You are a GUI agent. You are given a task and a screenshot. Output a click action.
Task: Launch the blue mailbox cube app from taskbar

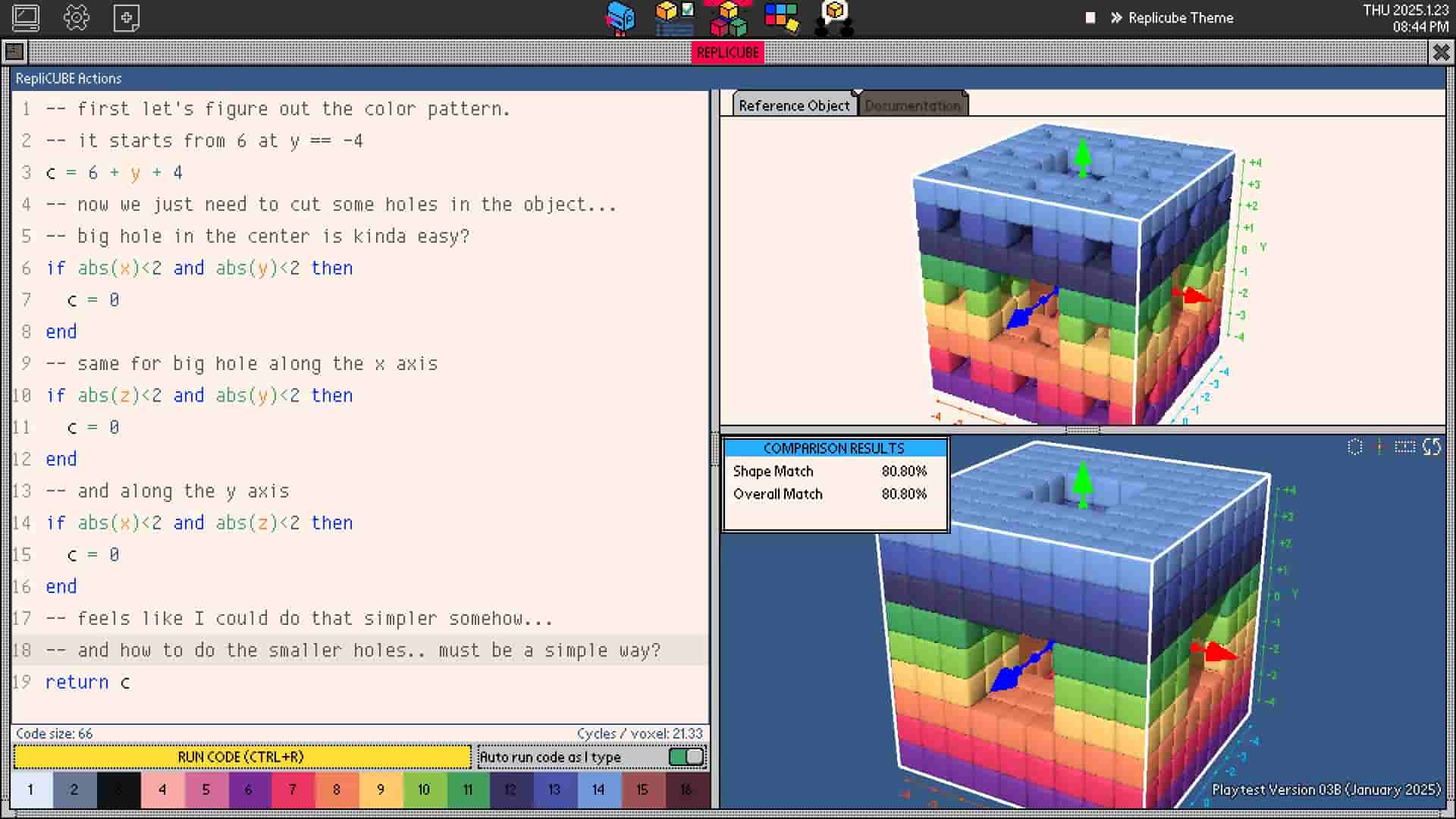[620, 17]
